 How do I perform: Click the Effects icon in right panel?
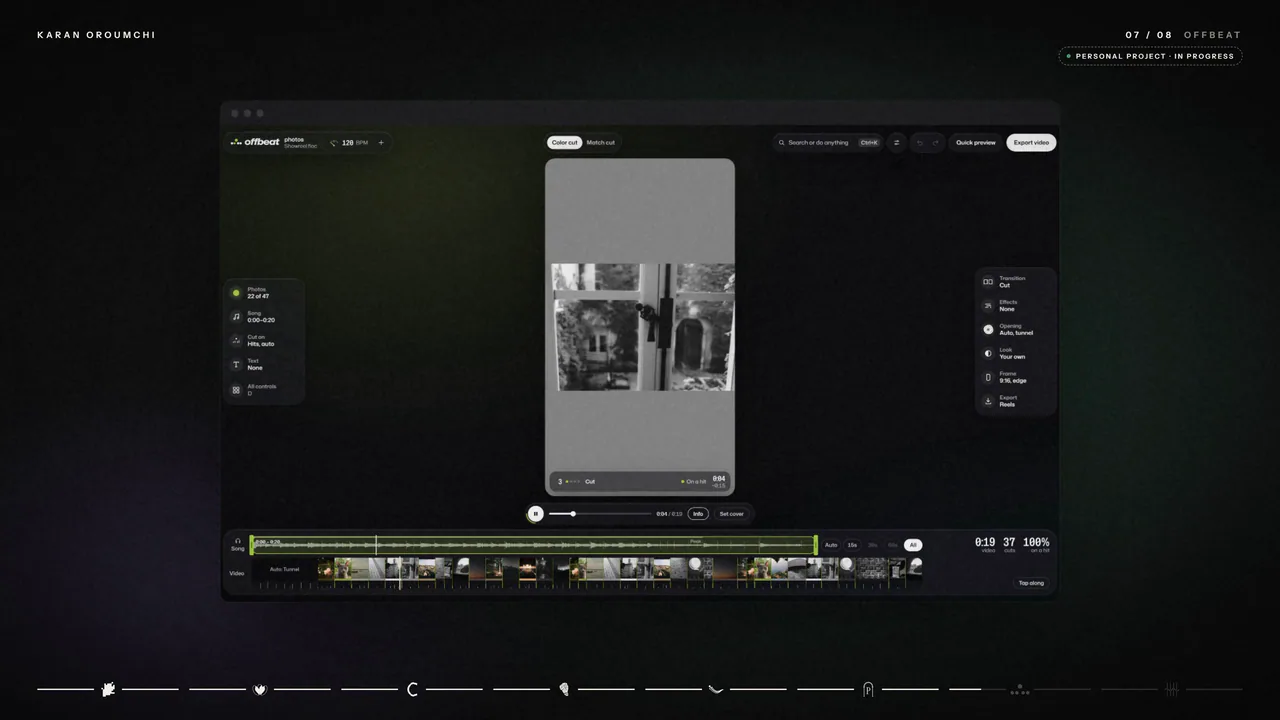tap(988, 306)
